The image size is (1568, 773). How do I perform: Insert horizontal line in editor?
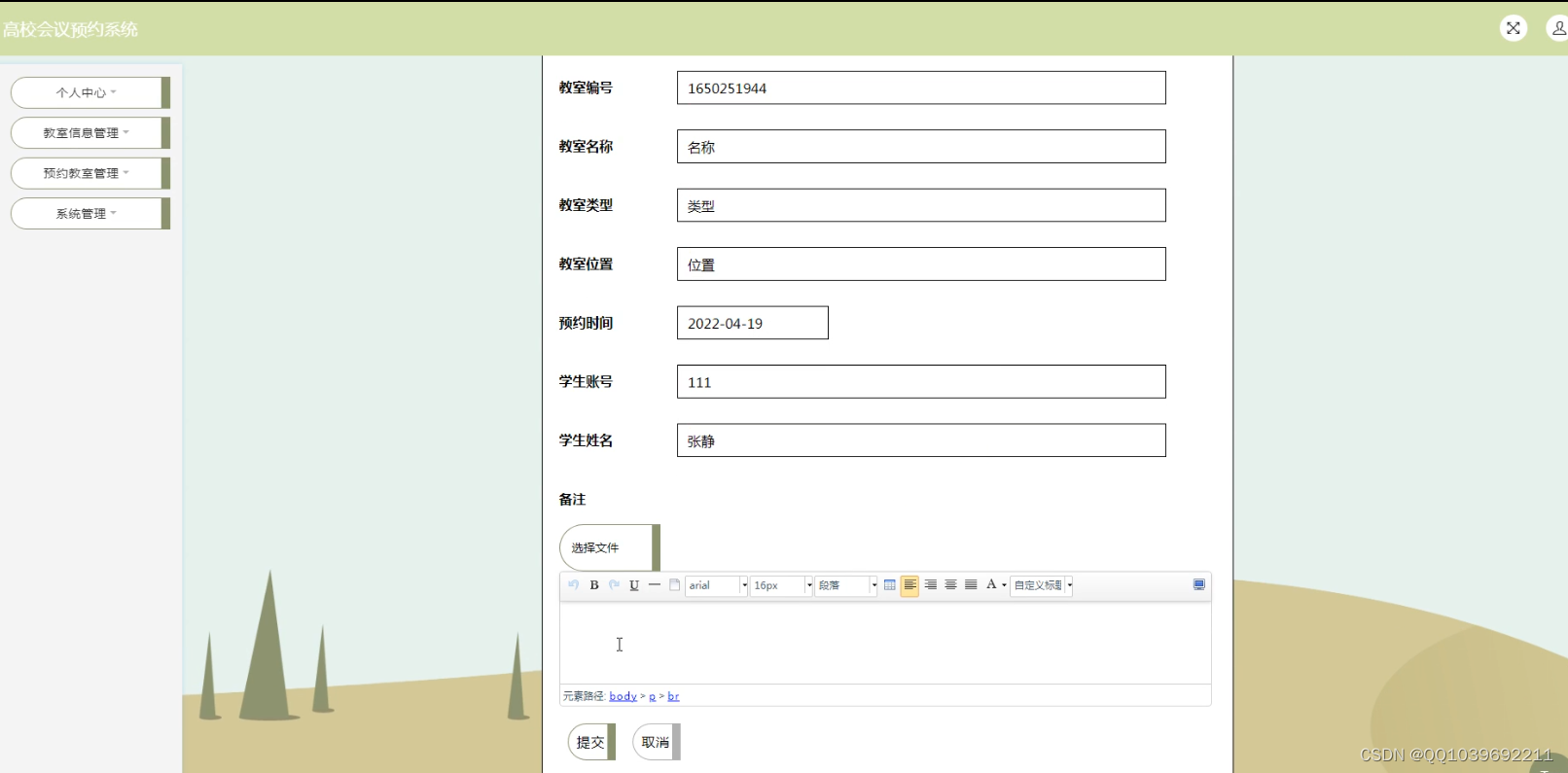pyautogui.click(x=655, y=585)
